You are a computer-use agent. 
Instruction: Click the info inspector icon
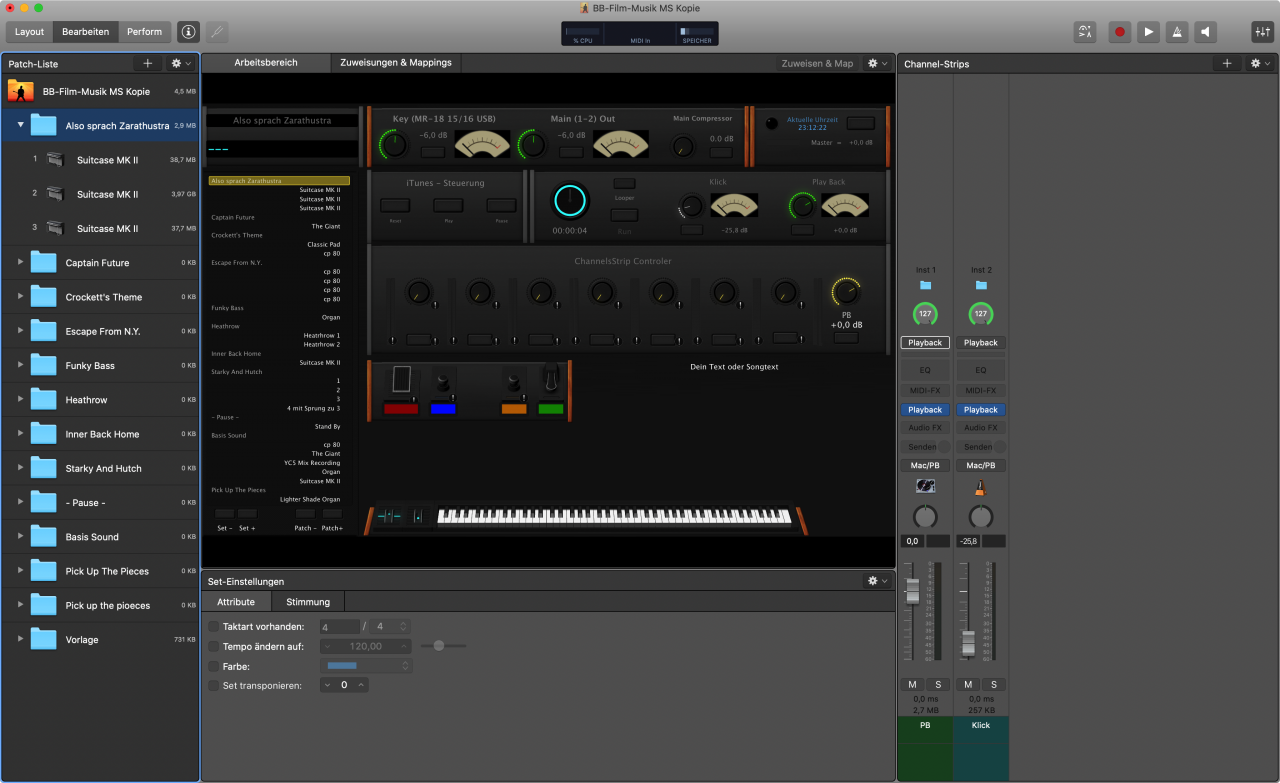[188, 32]
